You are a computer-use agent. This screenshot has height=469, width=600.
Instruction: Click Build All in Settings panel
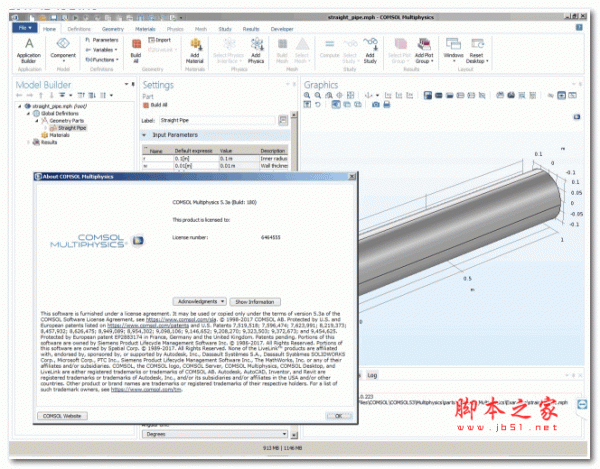156,105
